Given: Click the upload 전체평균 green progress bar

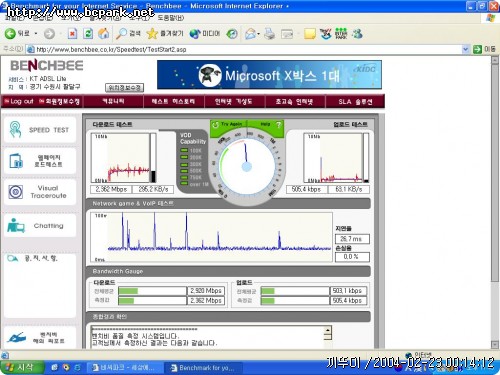Looking at the screenshot, I should coord(268,291).
